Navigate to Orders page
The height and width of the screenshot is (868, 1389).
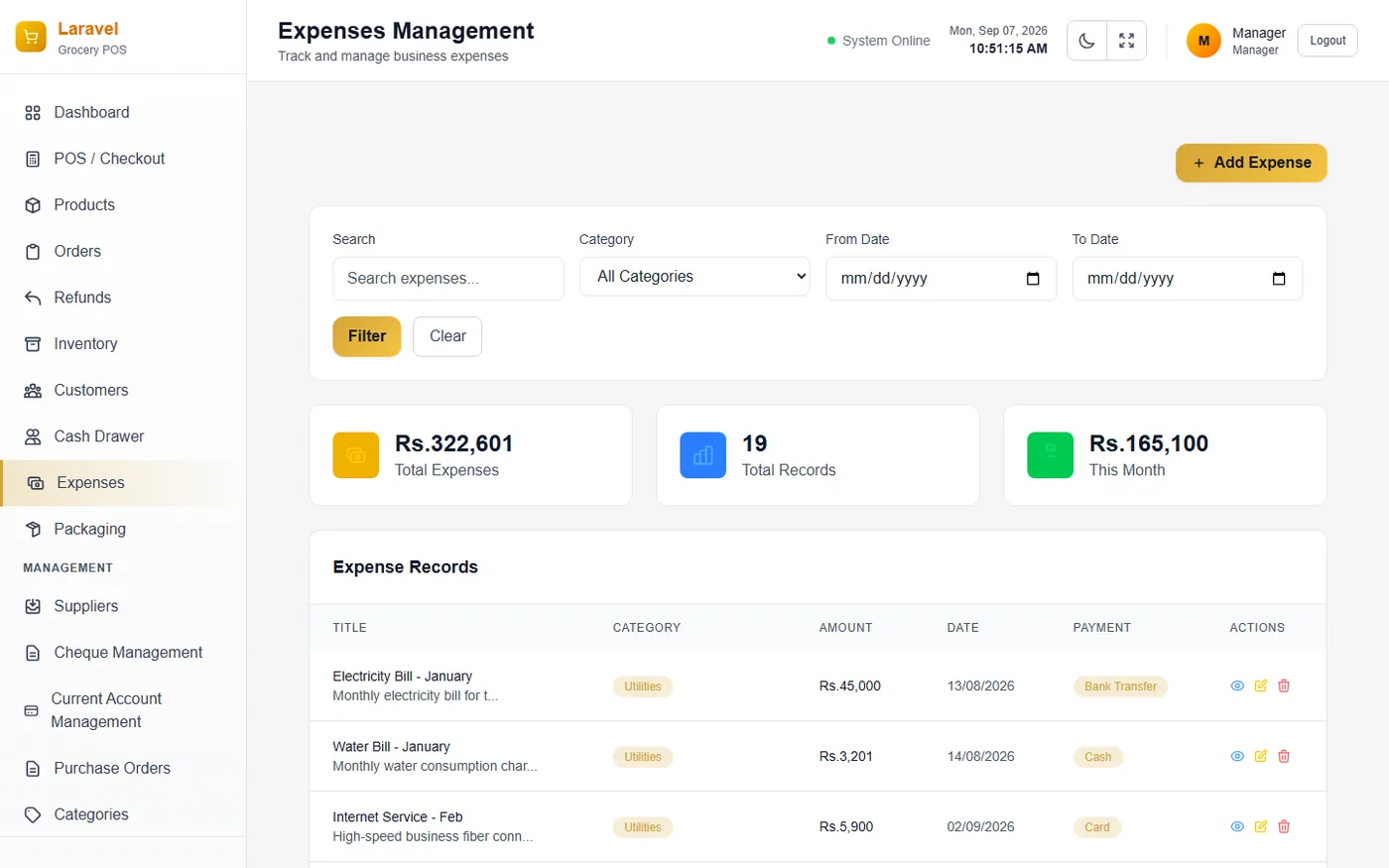click(123, 251)
